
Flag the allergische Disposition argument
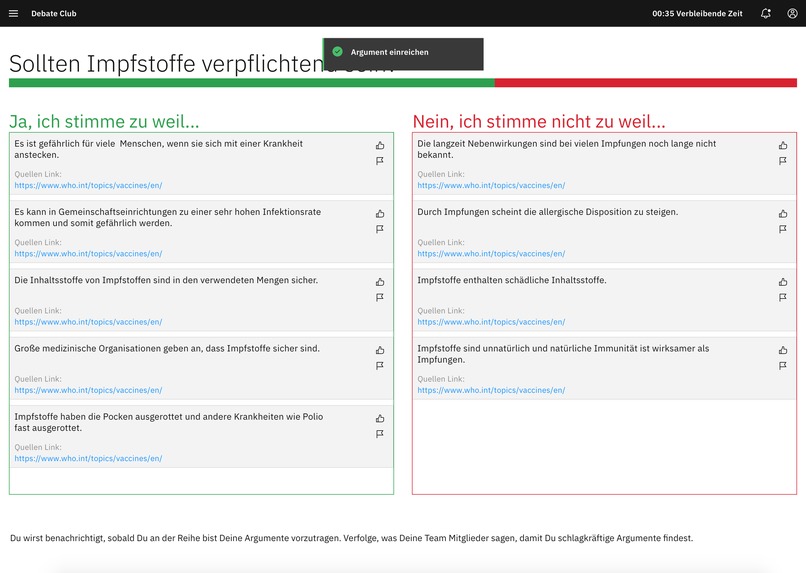pyautogui.click(x=783, y=229)
